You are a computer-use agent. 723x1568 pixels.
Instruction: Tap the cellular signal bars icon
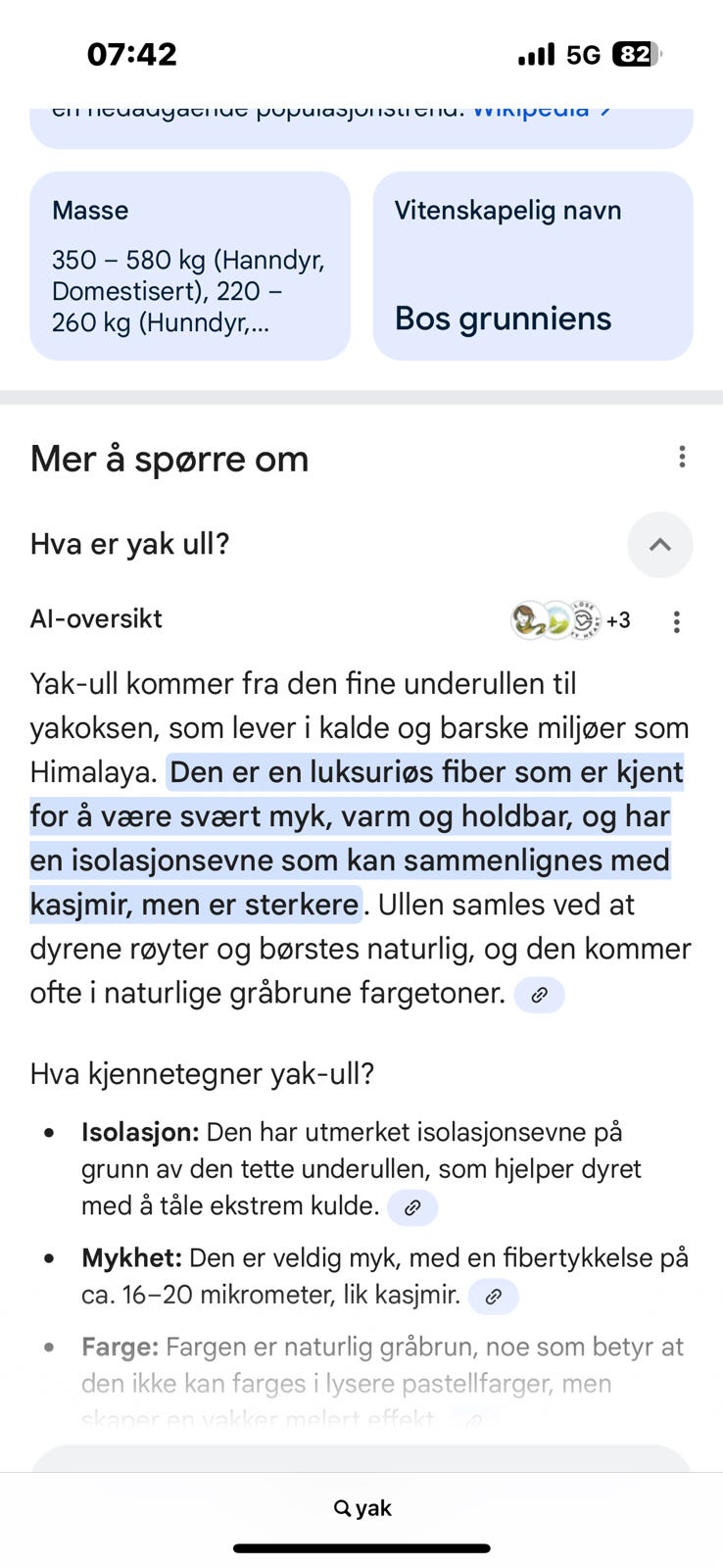pos(536,54)
